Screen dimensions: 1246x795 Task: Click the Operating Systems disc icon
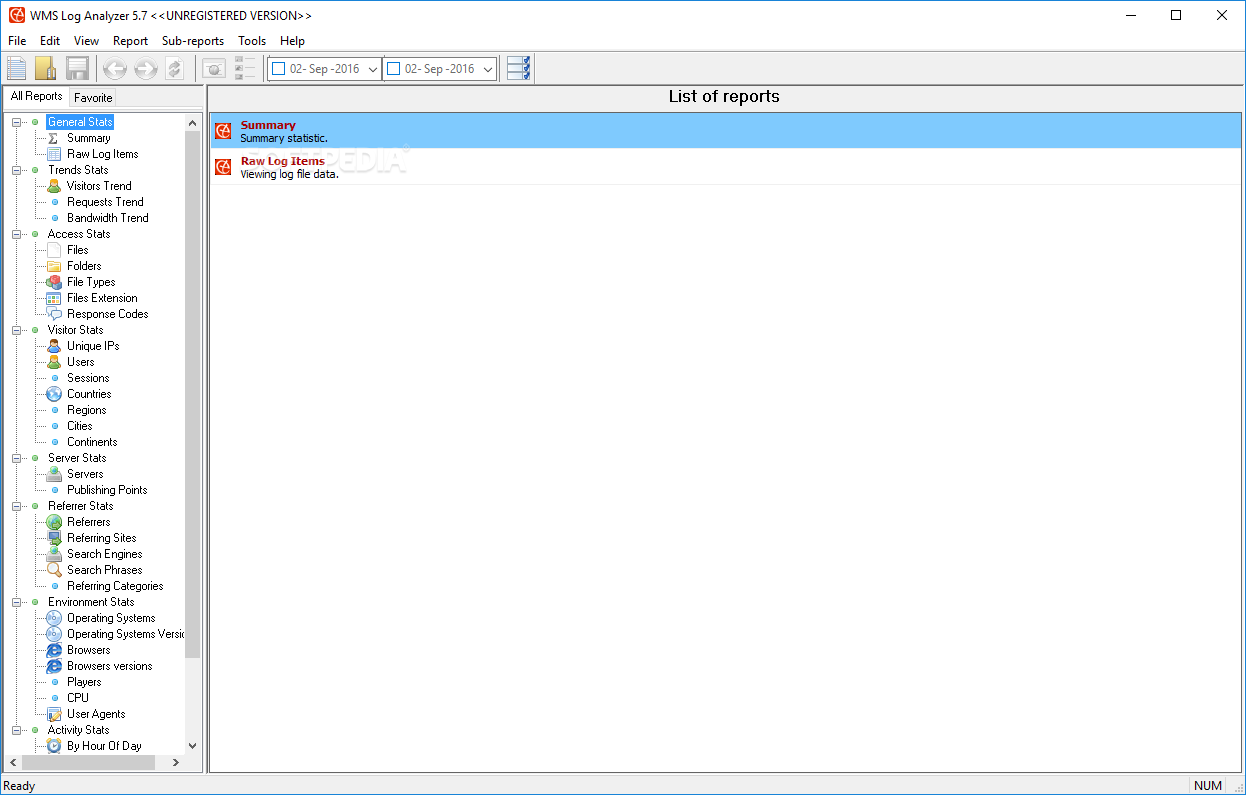(x=54, y=618)
